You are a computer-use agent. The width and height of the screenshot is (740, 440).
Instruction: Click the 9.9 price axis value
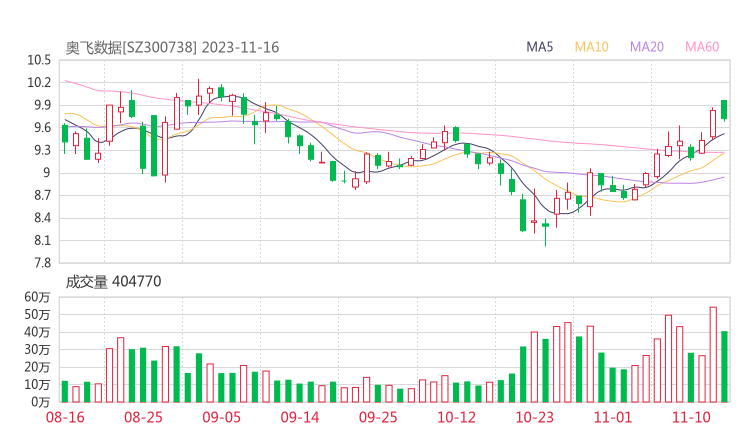[x=42, y=105]
